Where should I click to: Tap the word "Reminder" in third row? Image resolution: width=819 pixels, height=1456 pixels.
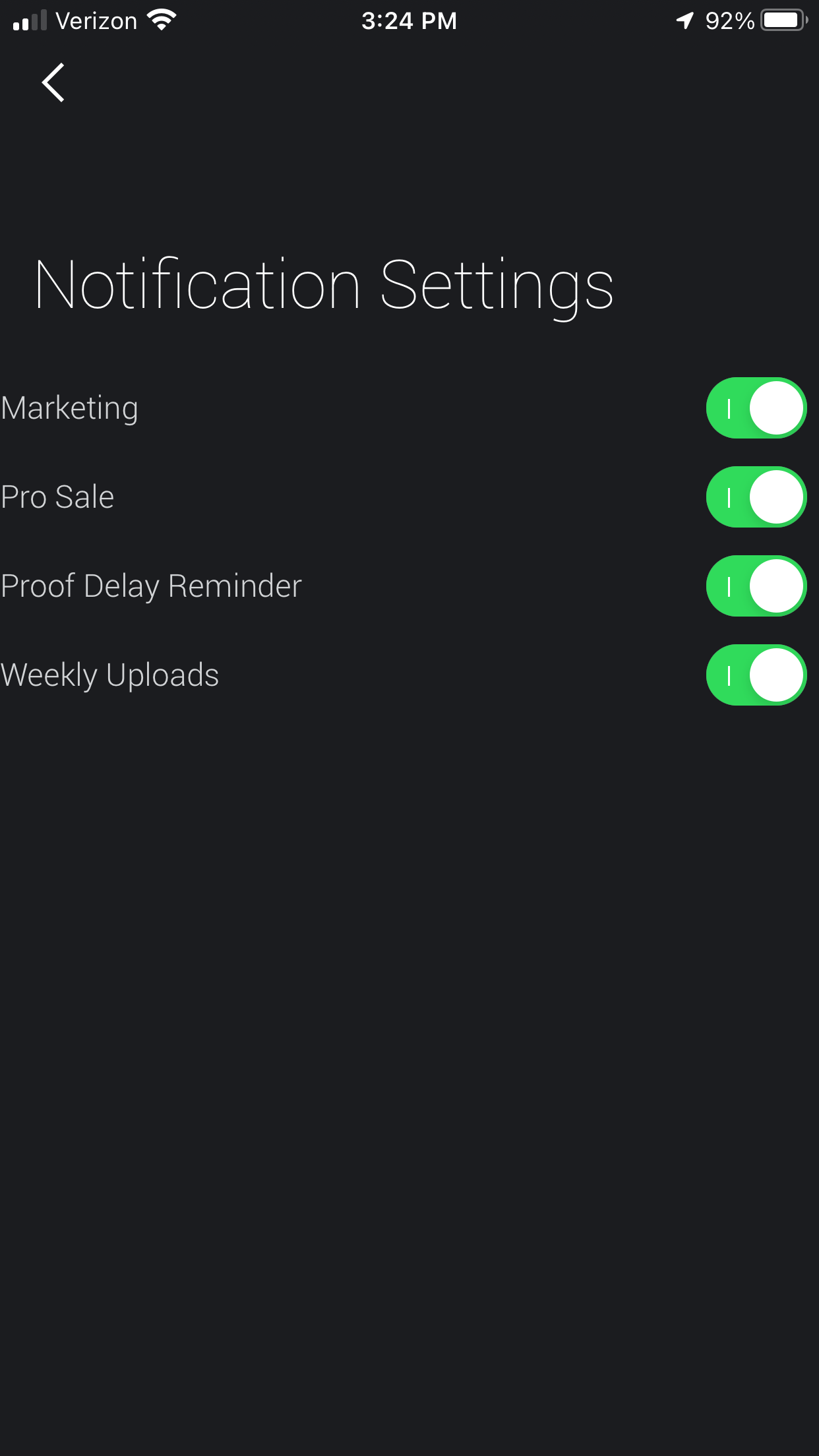coord(235,586)
